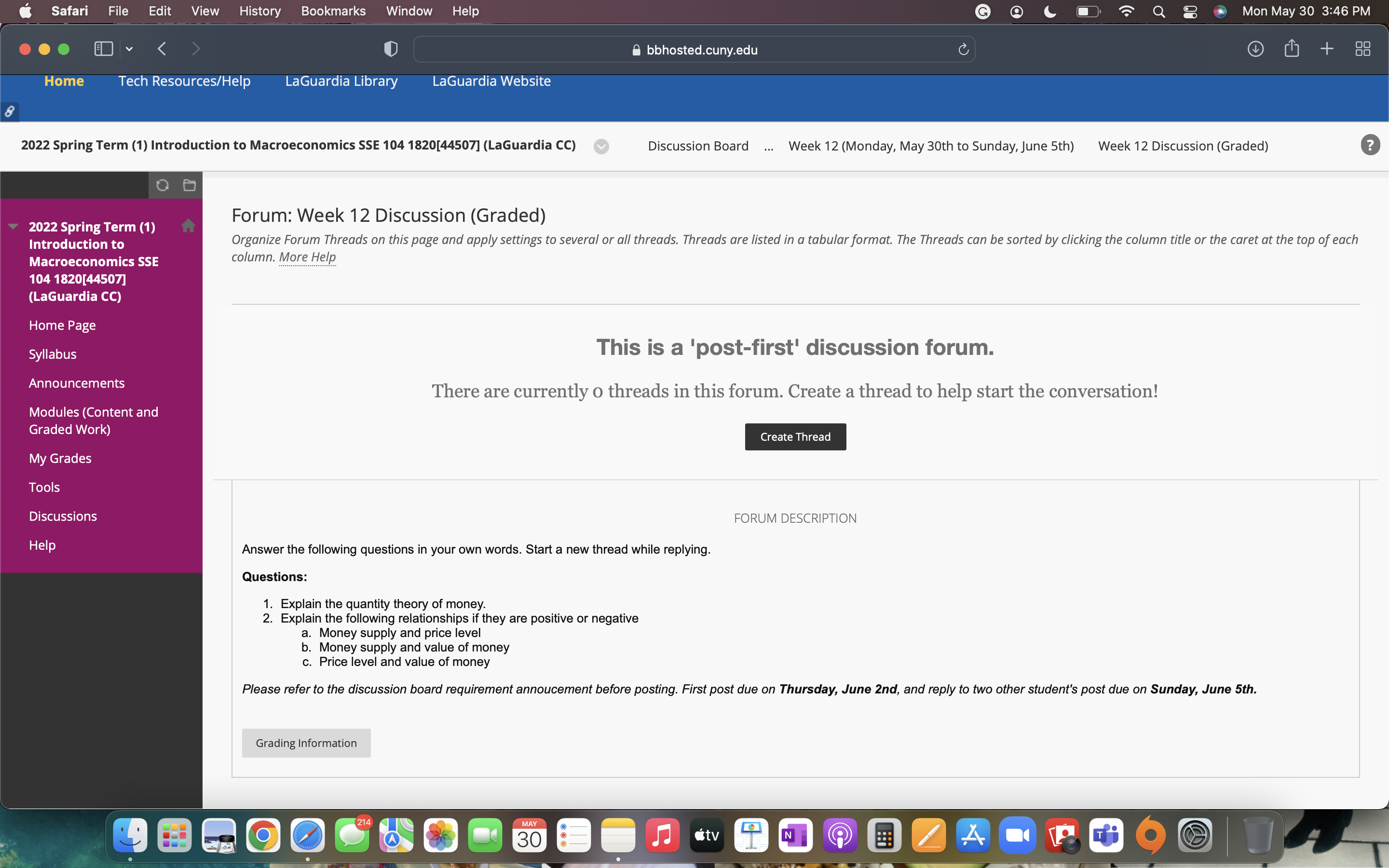The image size is (1389, 868).
Task: Open the help question mark icon
Action: pos(1371,145)
